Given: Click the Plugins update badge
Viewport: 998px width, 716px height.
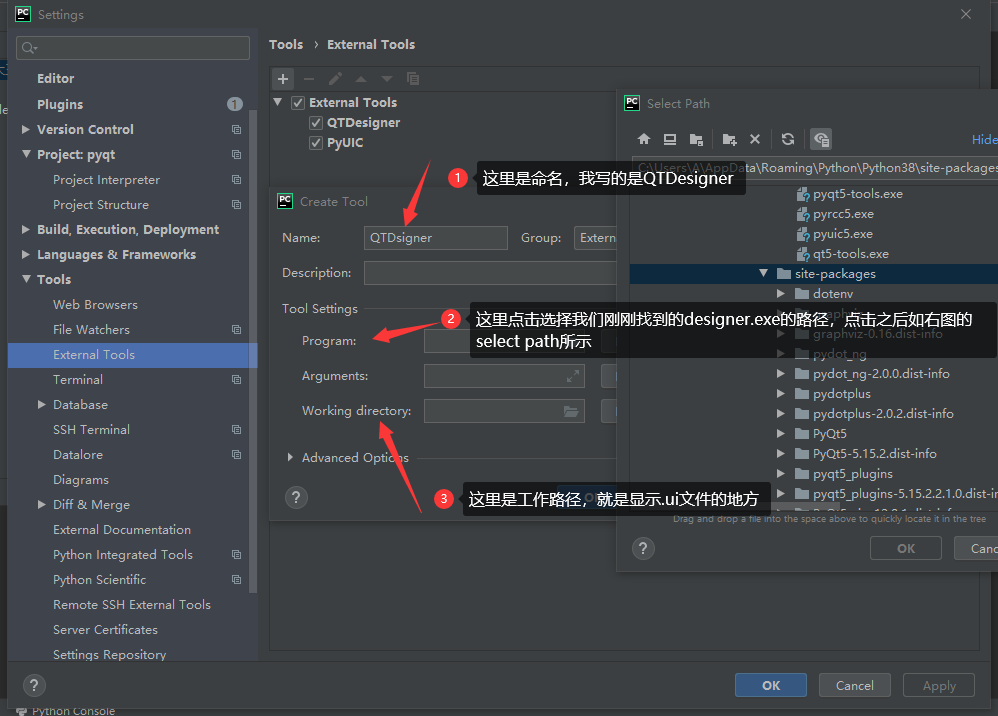Looking at the screenshot, I should (235, 104).
